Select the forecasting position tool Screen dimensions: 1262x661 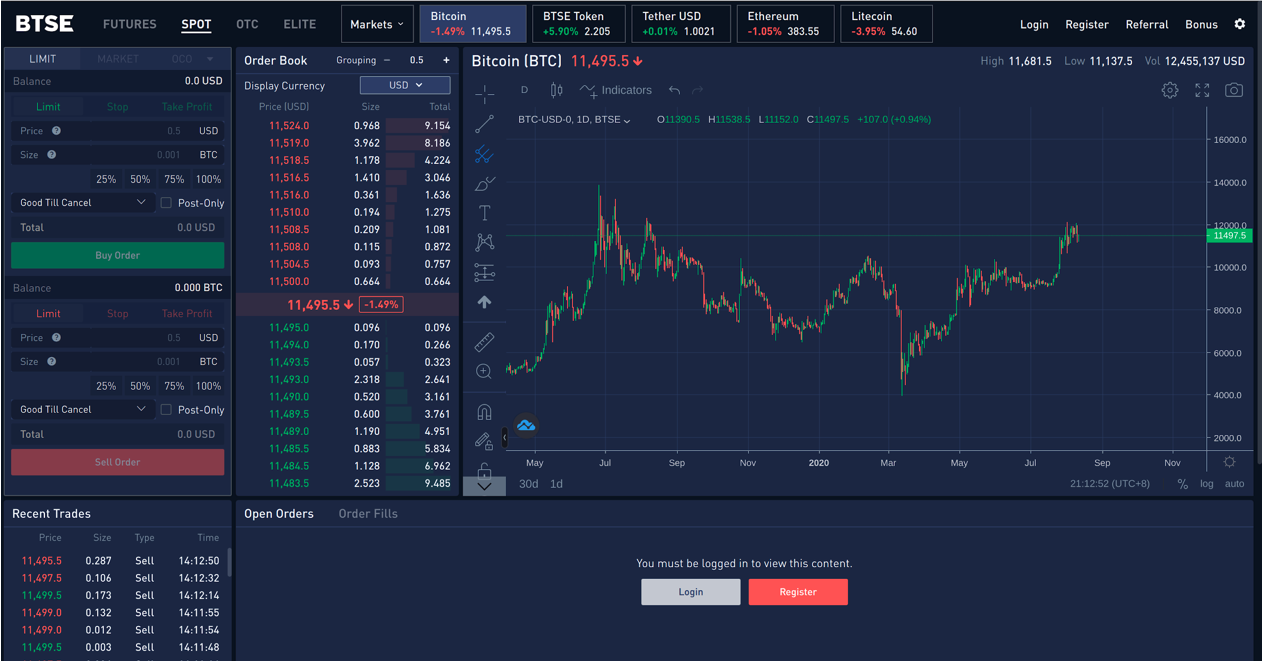(x=484, y=273)
